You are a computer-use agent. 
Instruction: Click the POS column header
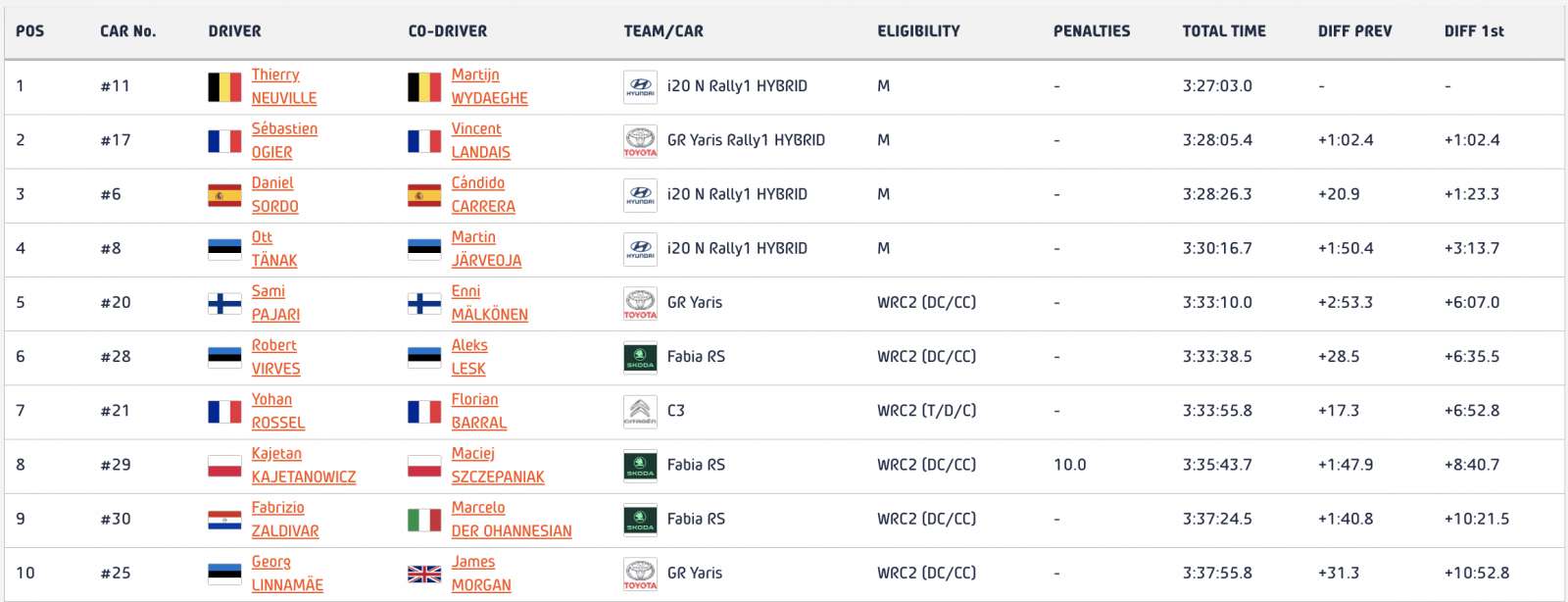coord(30,31)
